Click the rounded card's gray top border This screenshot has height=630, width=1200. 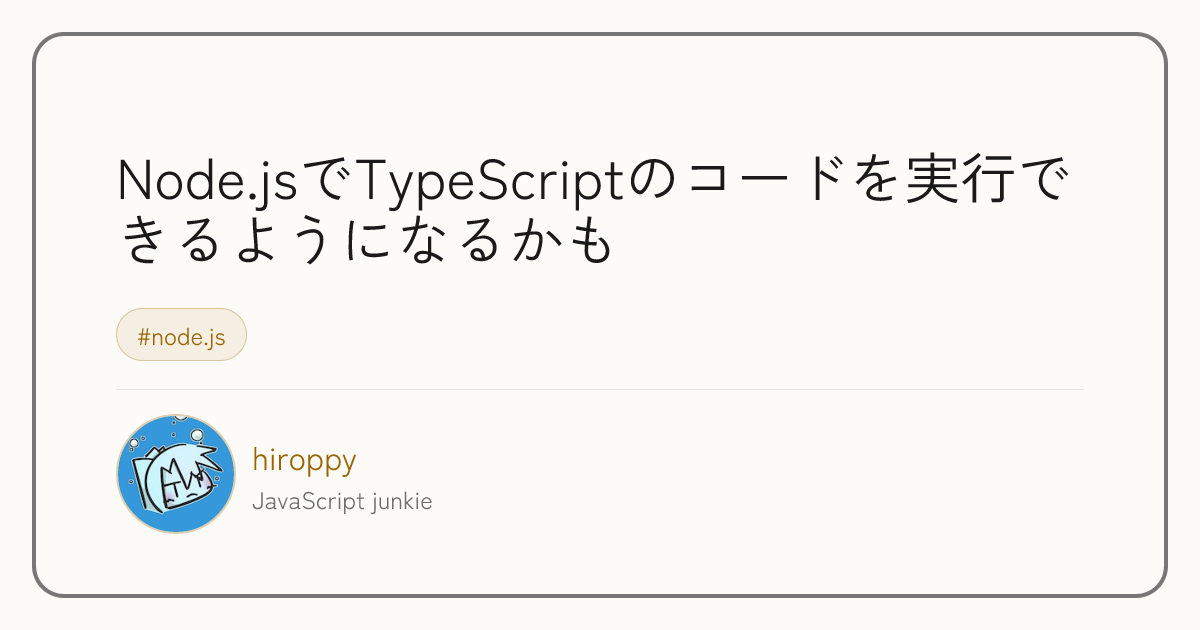pos(600,35)
